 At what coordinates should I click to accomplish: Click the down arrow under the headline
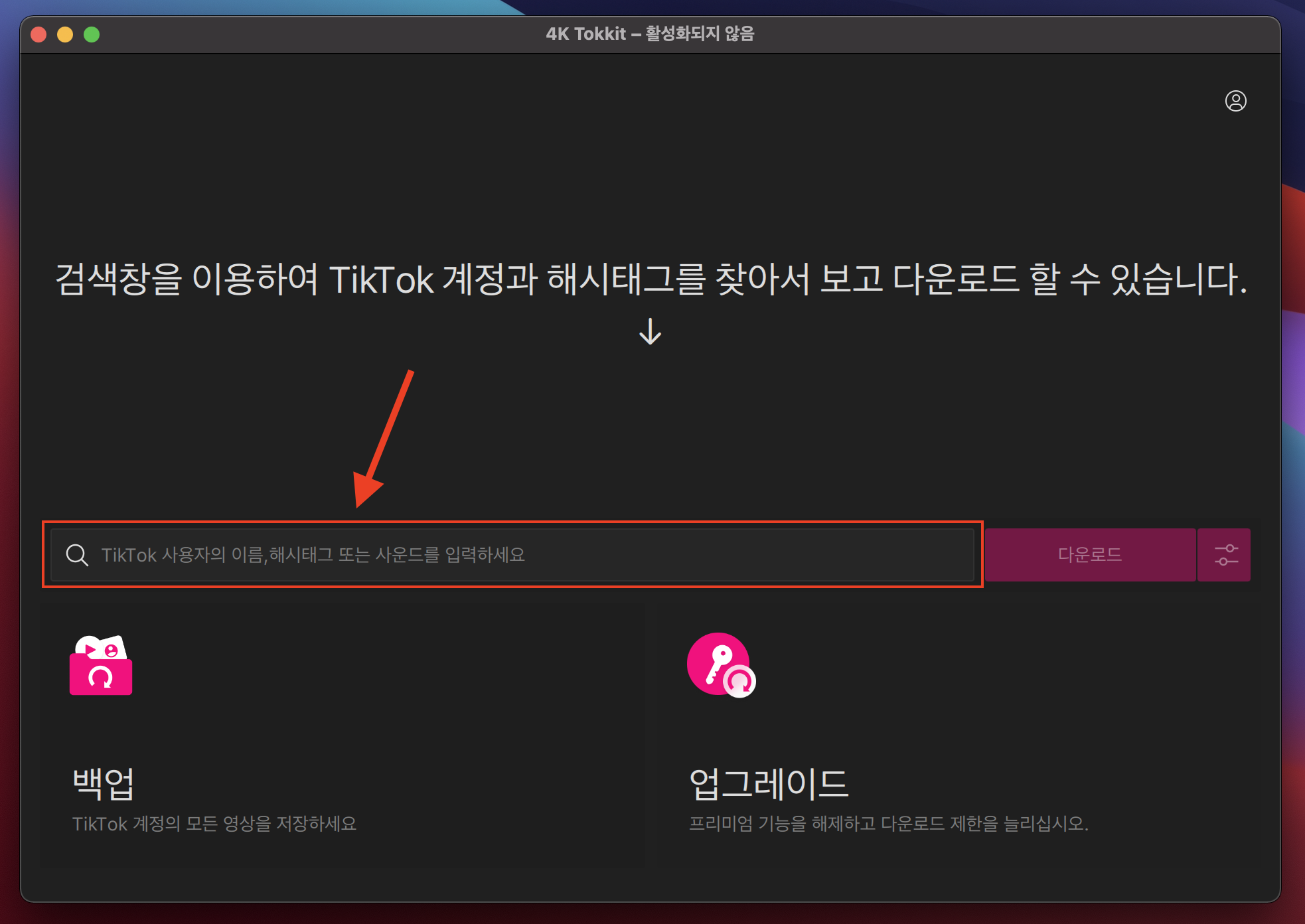[x=650, y=331]
